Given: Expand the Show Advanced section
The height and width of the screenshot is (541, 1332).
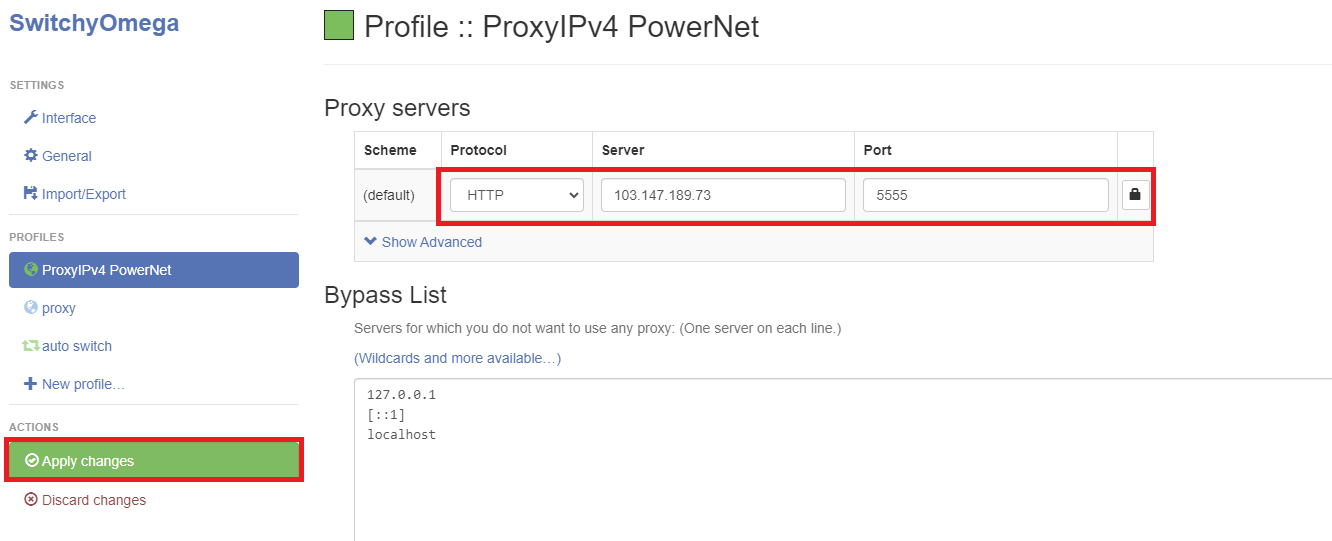Looking at the screenshot, I should coord(423,242).
